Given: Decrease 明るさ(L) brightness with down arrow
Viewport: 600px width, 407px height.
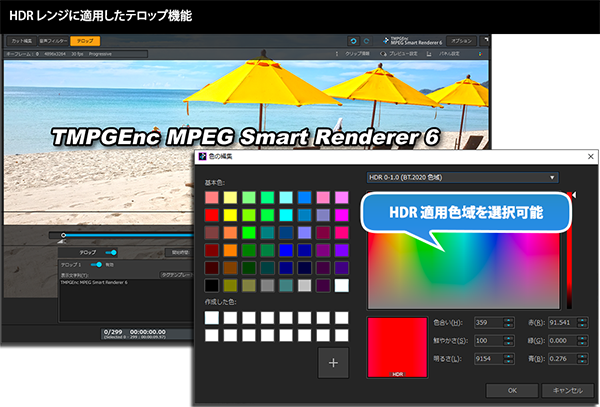Looking at the screenshot, I should (508, 361).
